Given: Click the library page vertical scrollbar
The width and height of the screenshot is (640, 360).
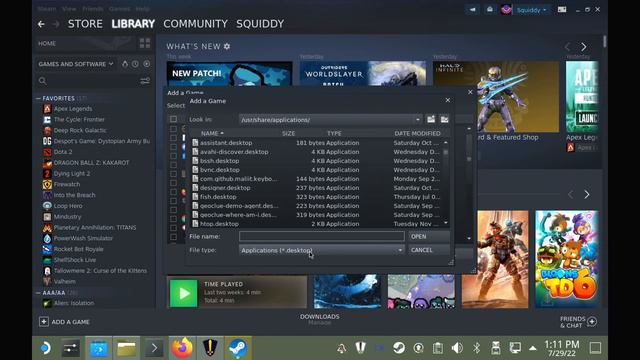Looking at the screenshot, I should tap(604, 42).
